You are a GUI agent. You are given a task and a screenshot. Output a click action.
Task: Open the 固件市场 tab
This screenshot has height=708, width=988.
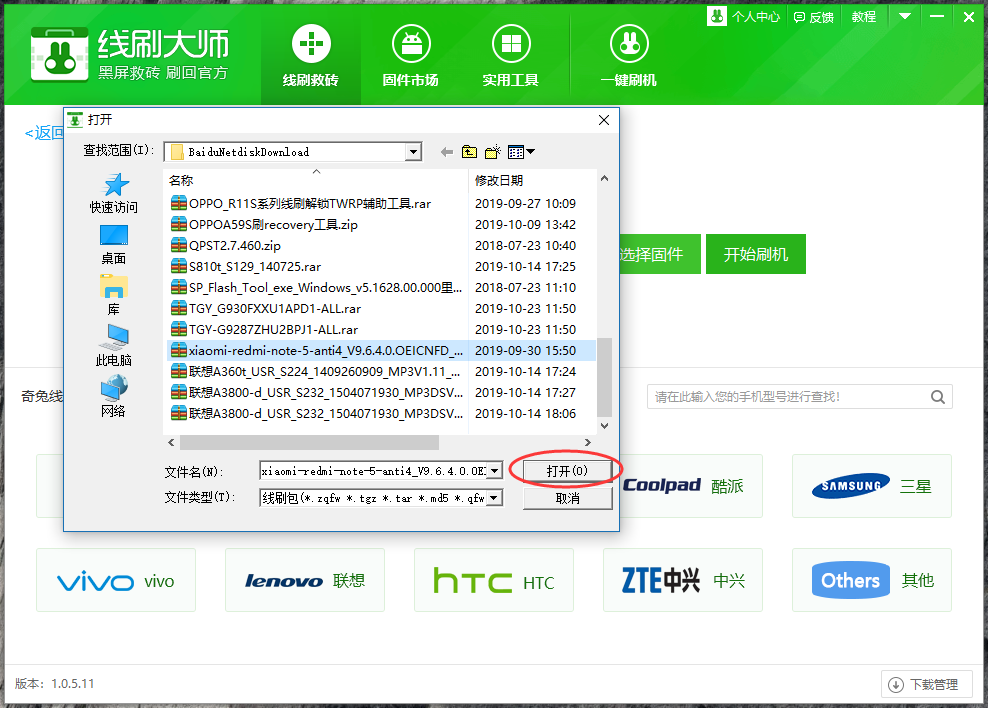410,55
